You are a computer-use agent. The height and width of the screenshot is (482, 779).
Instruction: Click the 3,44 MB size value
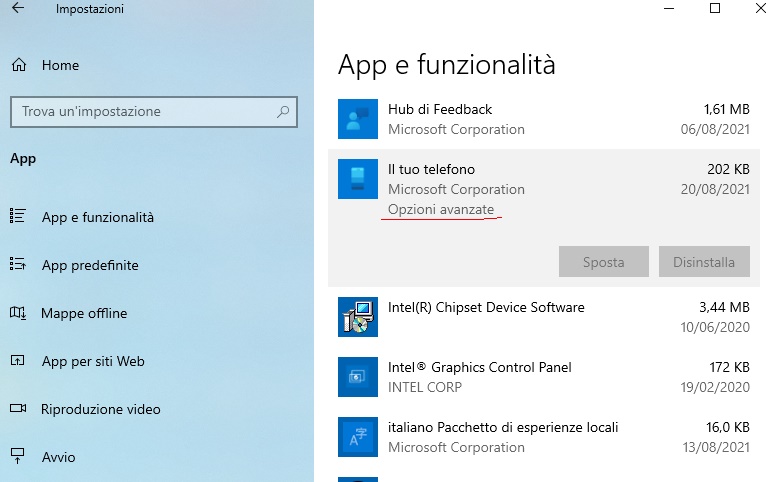pyautogui.click(x=724, y=307)
